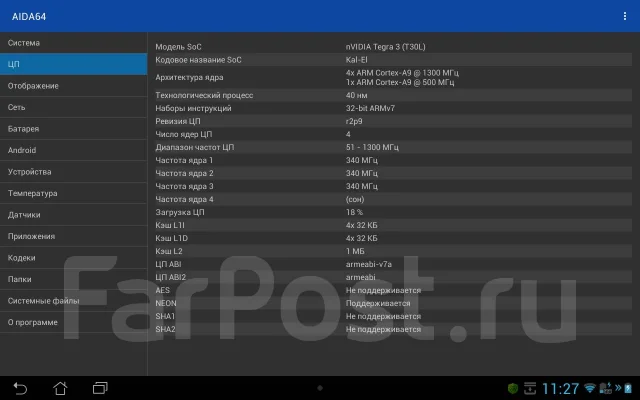Select the 51 - 1300 МГц value
This screenshot has width=640, height=400.
[372, 147]
